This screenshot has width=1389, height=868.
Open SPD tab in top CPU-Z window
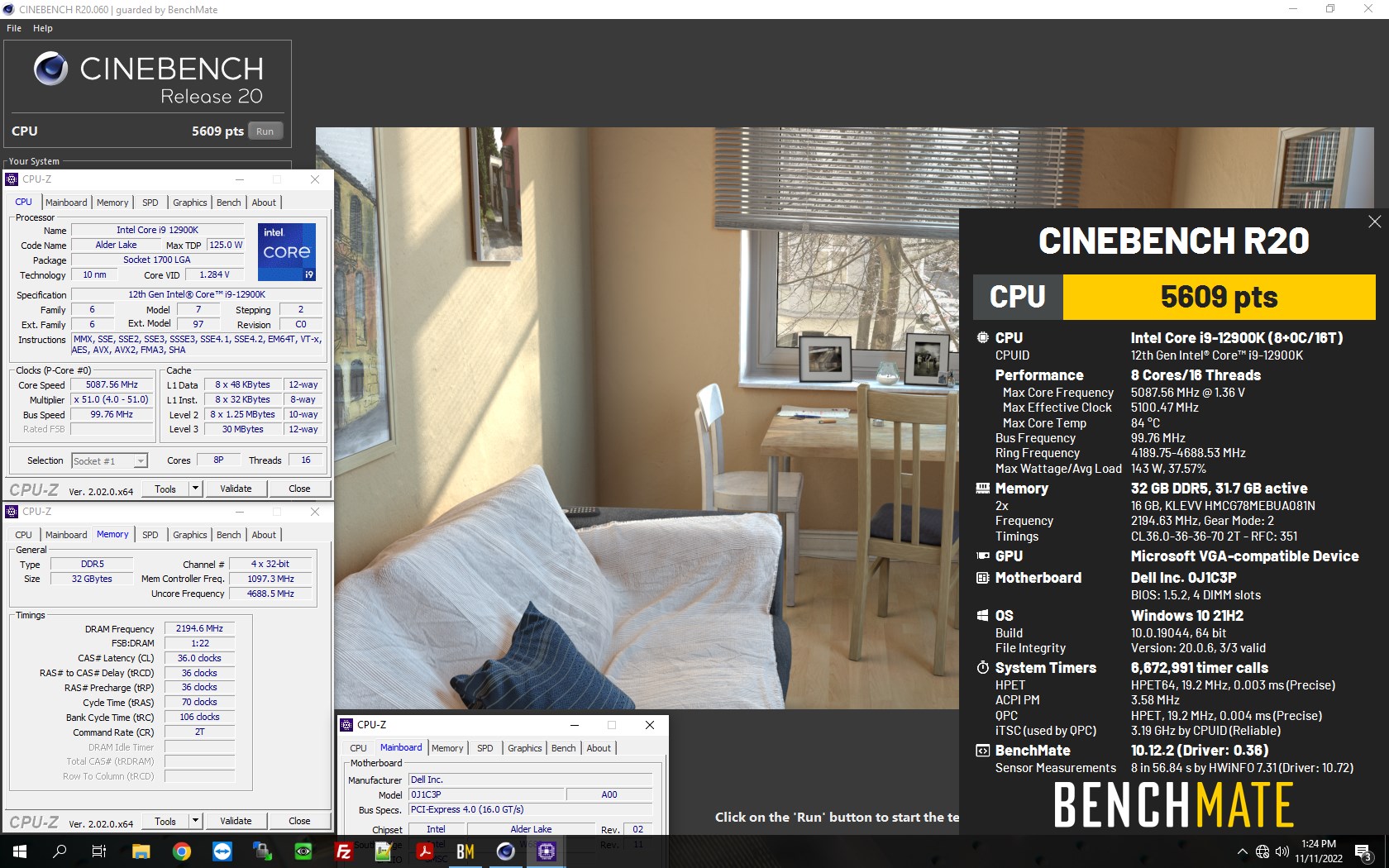pos(150,203)
